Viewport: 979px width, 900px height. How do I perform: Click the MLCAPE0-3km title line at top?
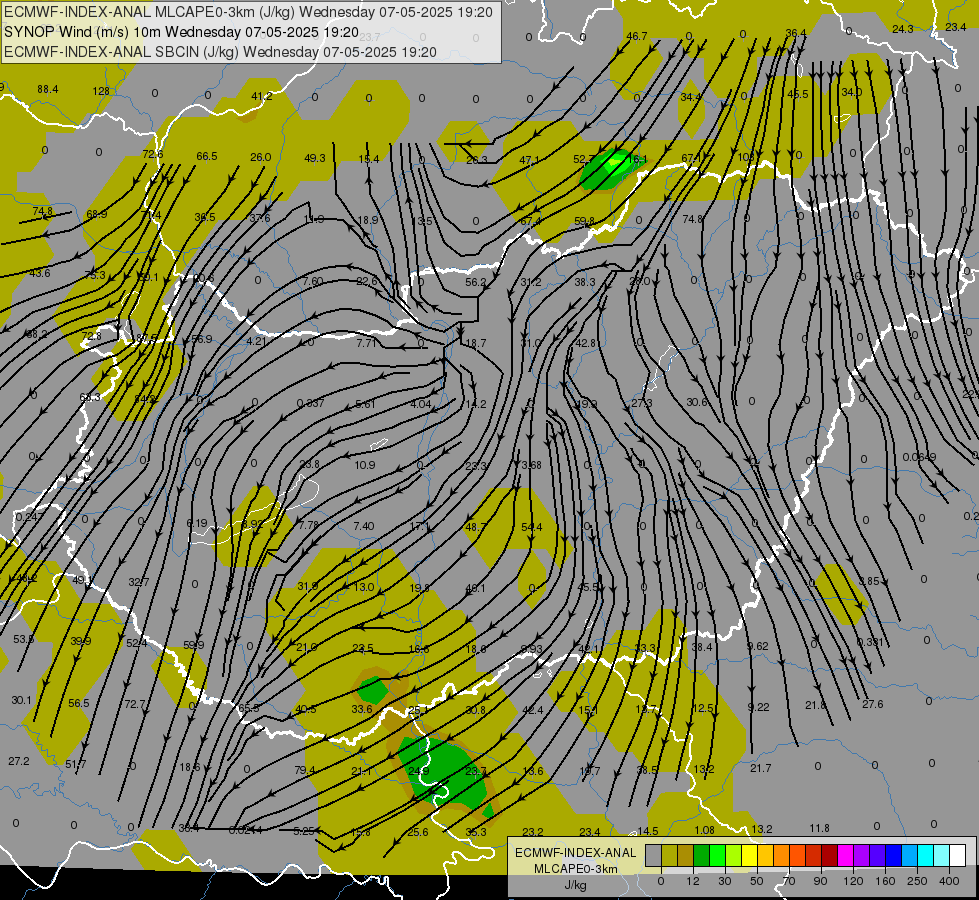point(248,12)
